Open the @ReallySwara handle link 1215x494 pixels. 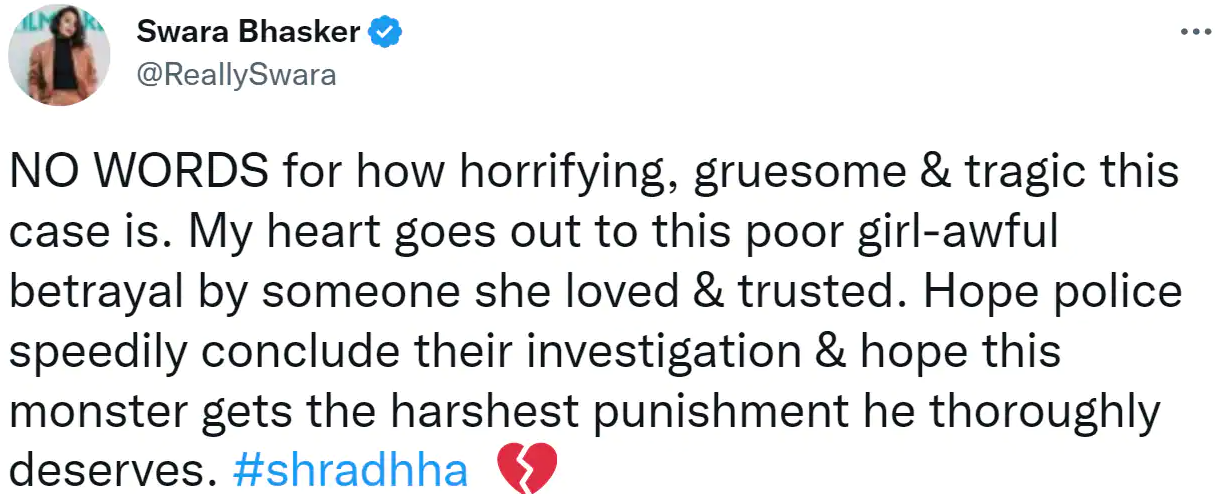click(235, 76)
